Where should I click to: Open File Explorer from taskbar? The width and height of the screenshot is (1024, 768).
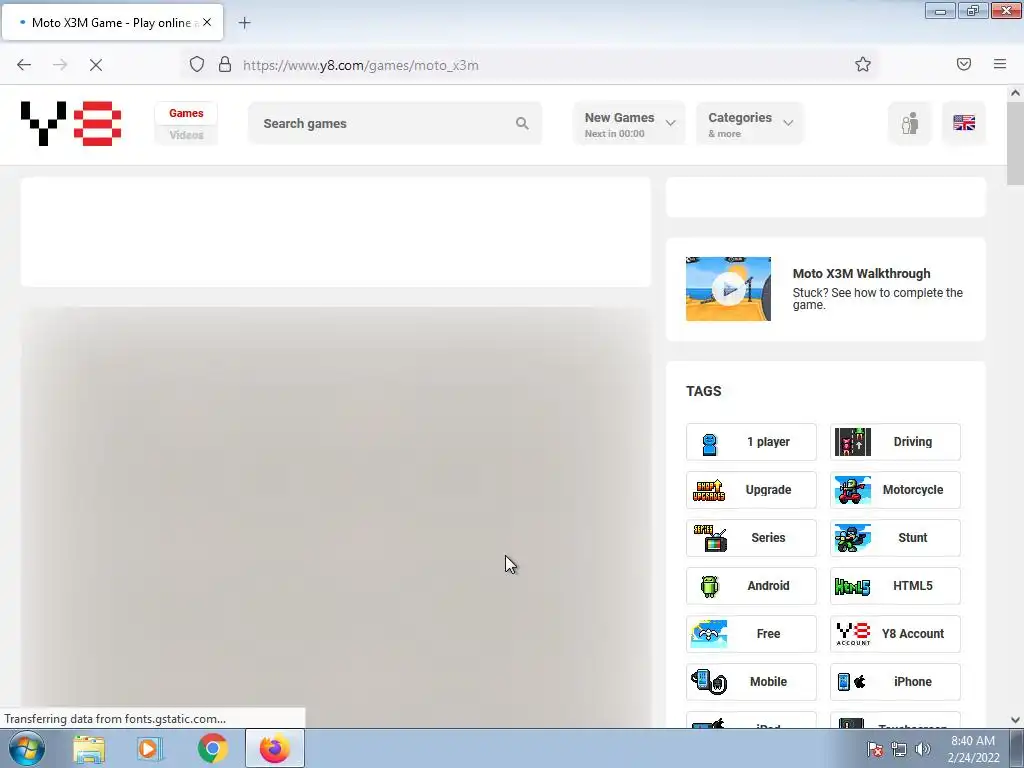point(89,748)
